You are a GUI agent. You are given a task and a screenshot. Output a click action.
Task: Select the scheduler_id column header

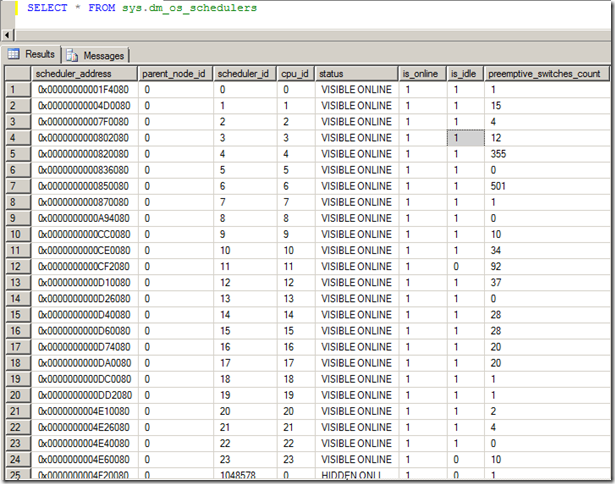[245, 74]
